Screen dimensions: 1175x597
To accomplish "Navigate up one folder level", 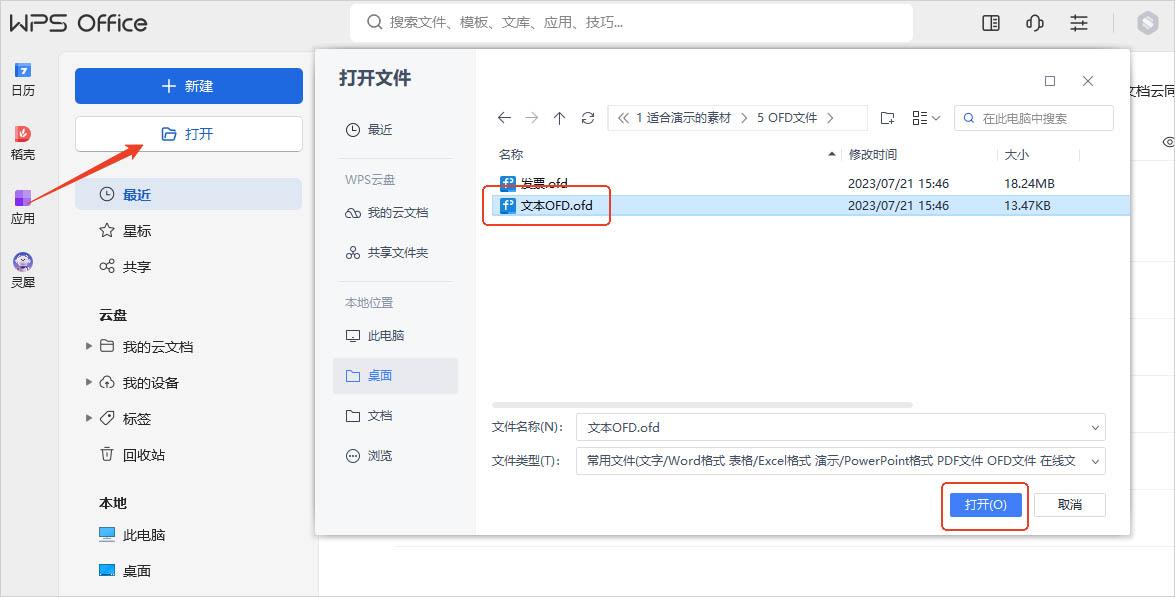I will pos(559,117).
